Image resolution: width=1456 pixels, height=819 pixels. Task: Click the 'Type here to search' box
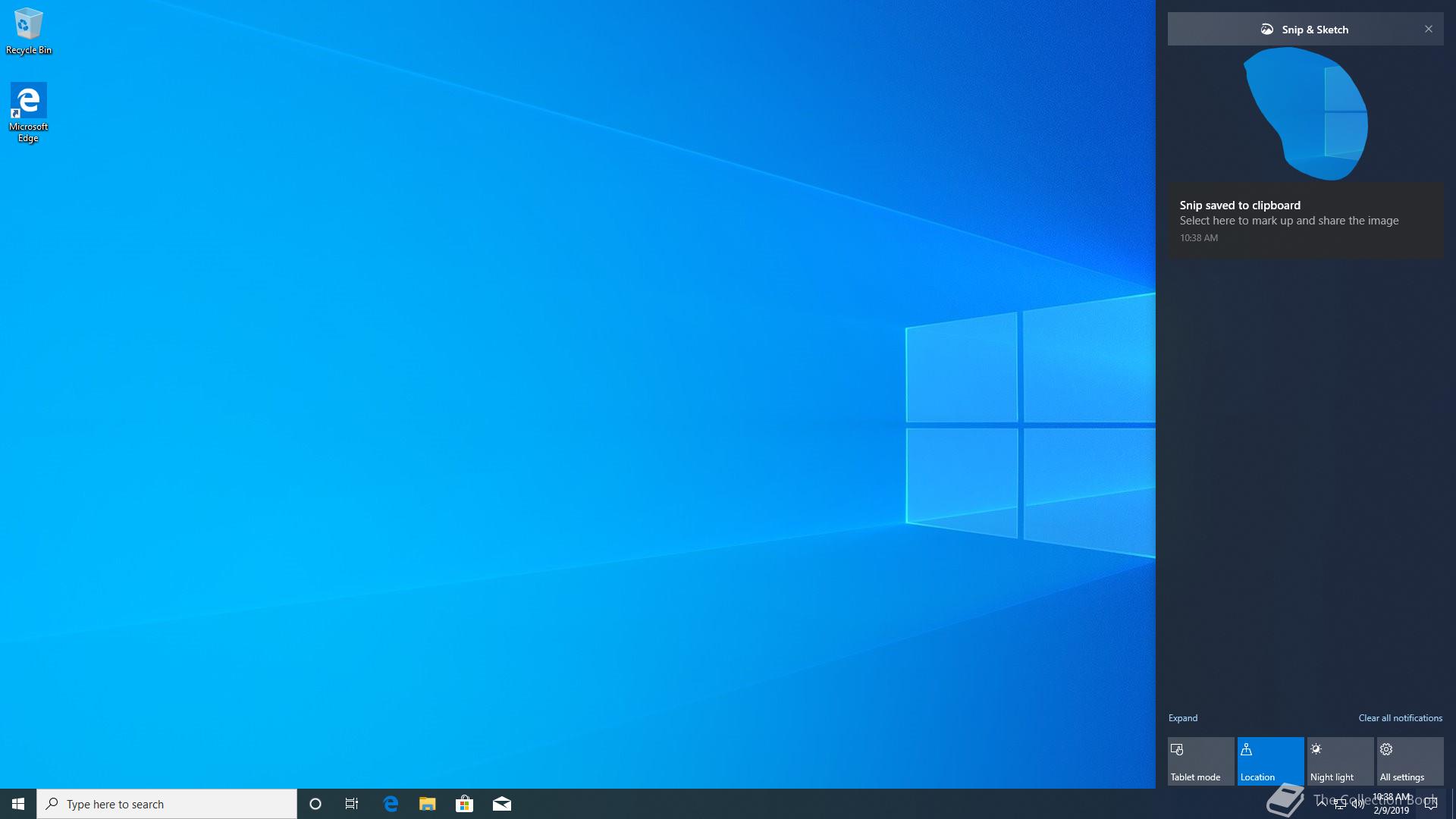167,804
